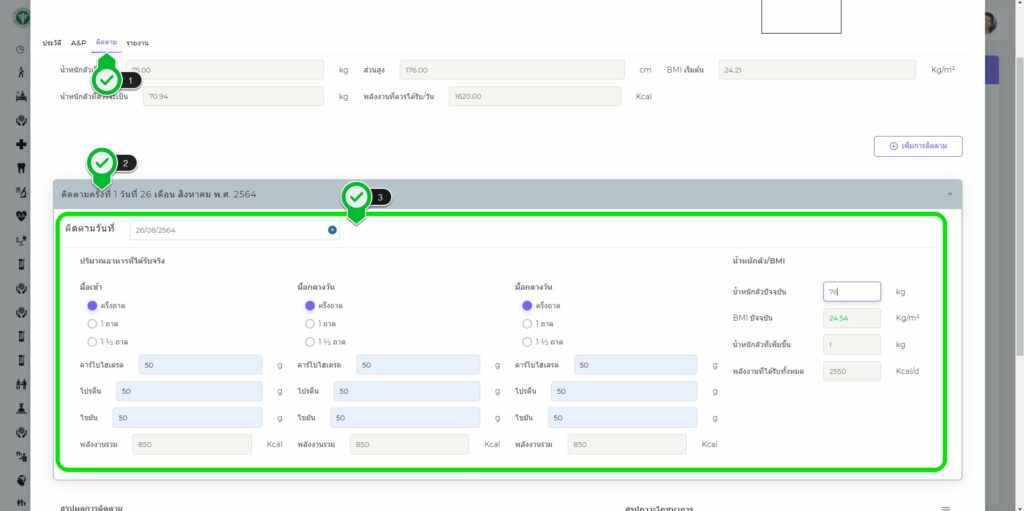Click the เพิ่มการติดตาม button

917,146
